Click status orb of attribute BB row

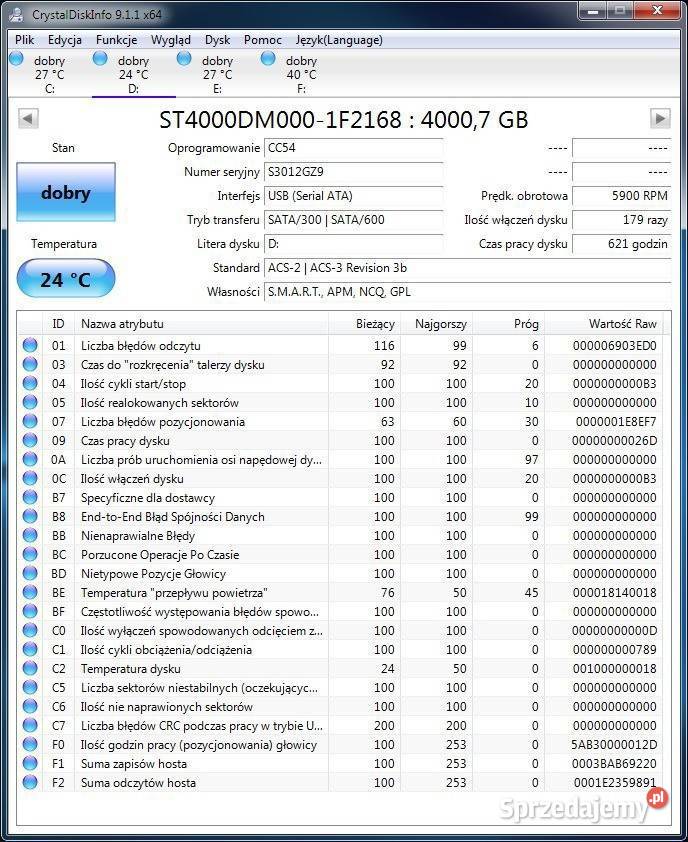coord(30,535)
